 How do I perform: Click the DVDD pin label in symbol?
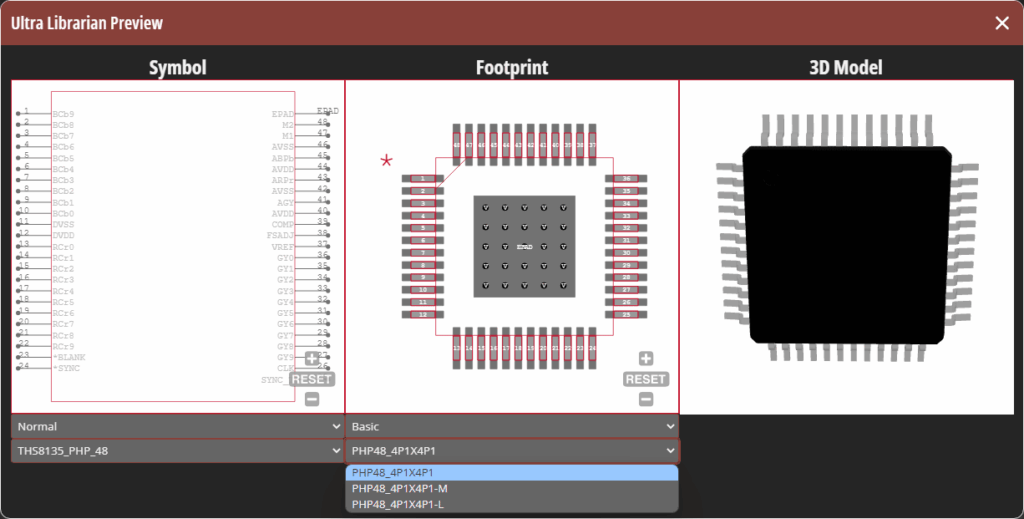click(63, 236)
